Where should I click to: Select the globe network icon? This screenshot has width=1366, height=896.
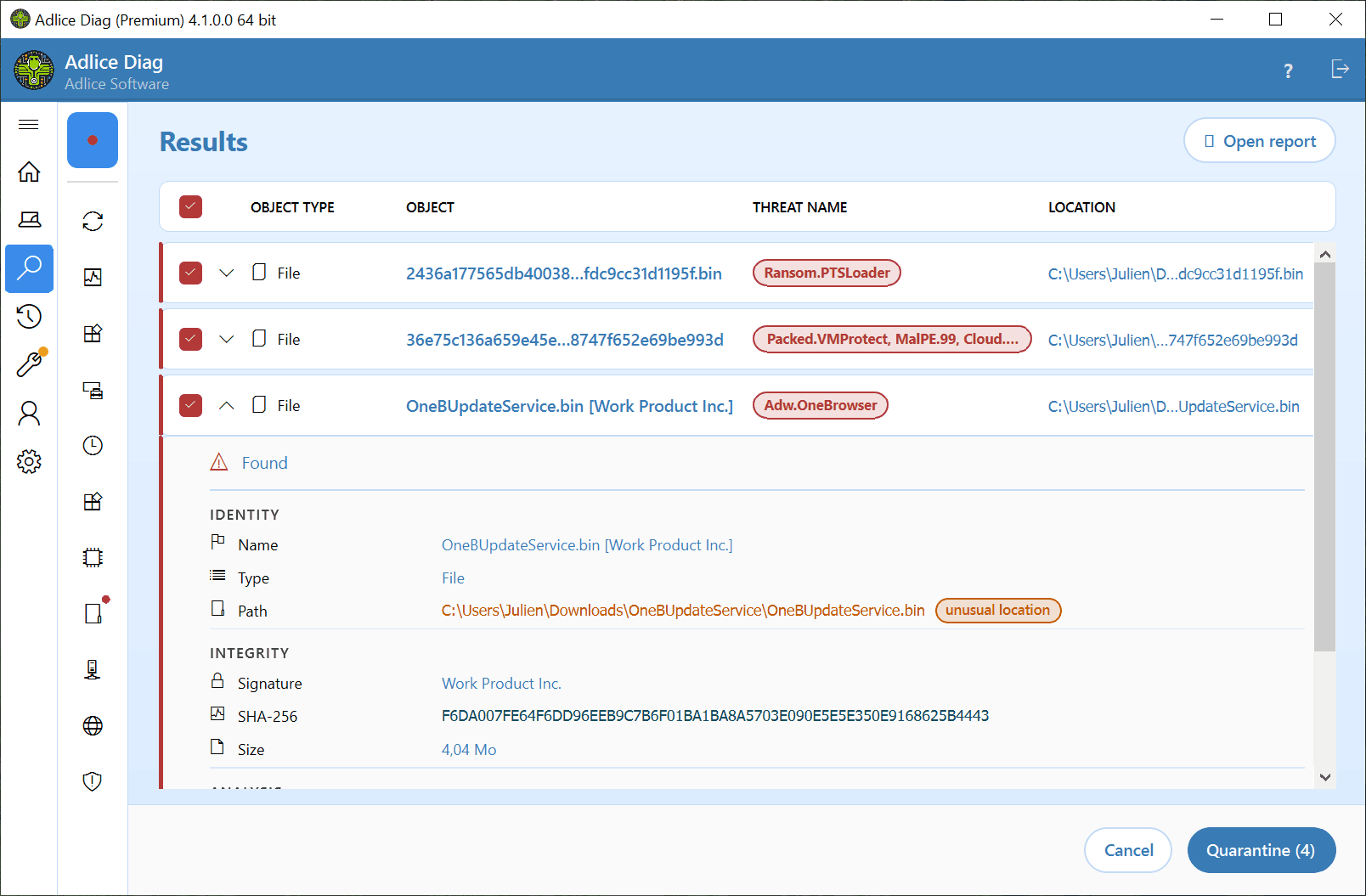pyautogui.click(x=93, y=725)
